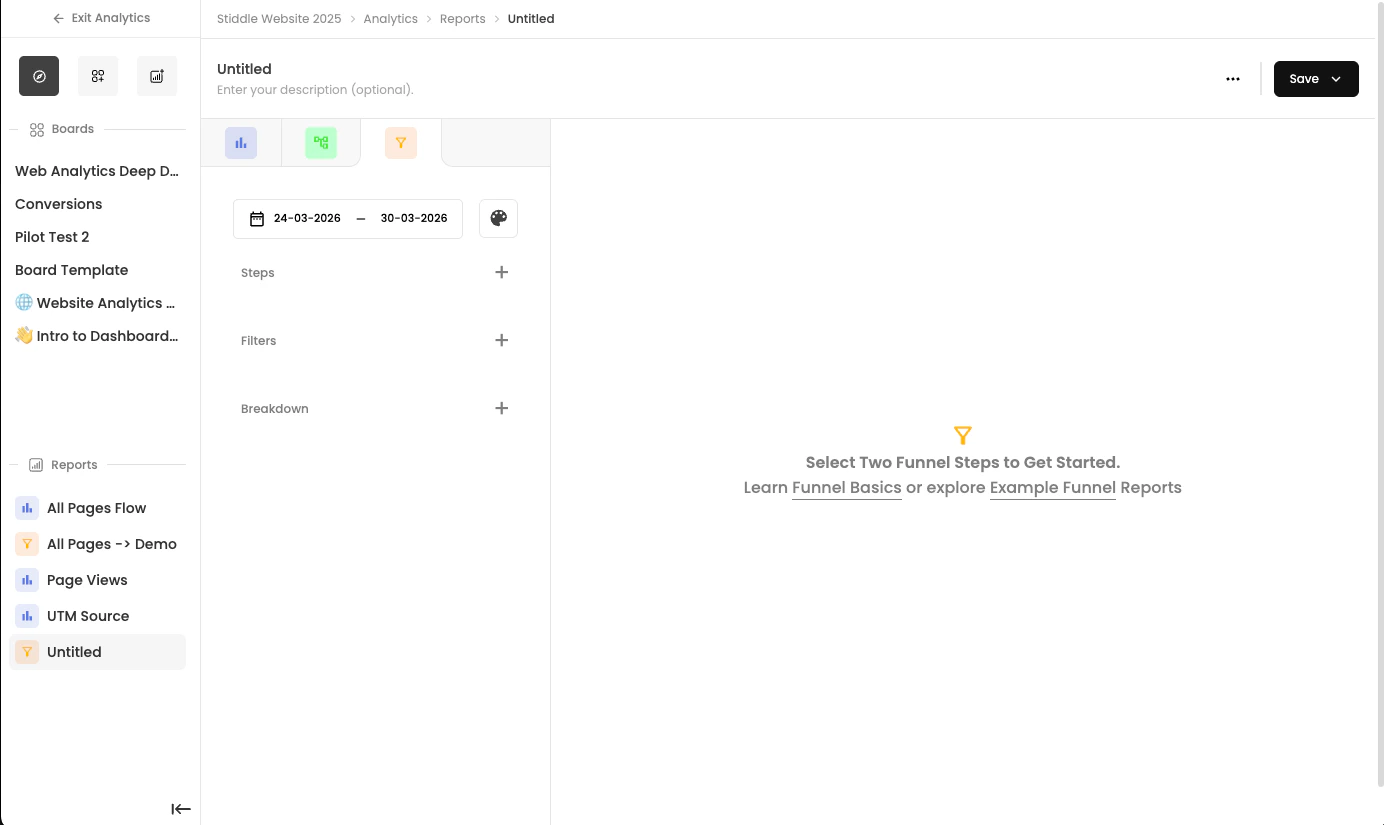This screenshot has width=1384, height=825.
Task: Add a breakdown with Breakdown plus icon
Action: pyautogui.click(x=502, y=408)
